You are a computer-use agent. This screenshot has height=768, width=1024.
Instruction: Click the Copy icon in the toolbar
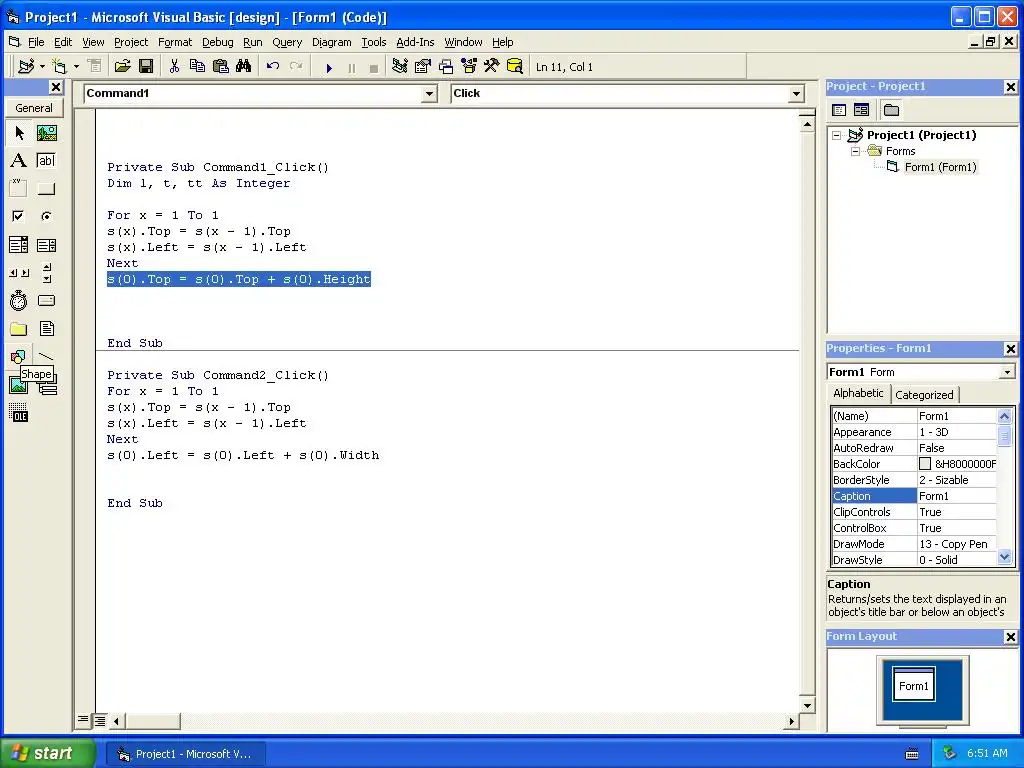pos(197,66)
